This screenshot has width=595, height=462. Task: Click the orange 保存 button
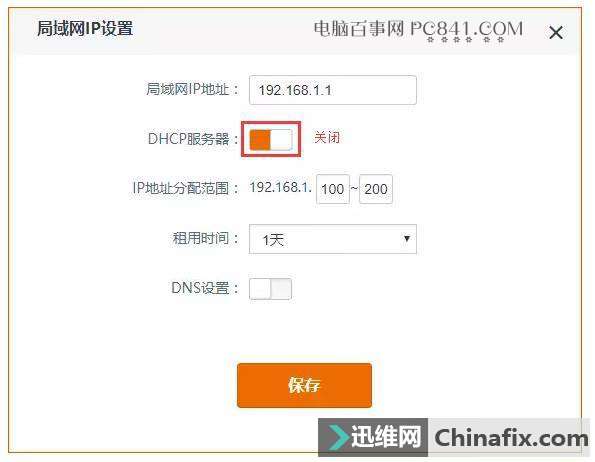(x=304, y=385)
